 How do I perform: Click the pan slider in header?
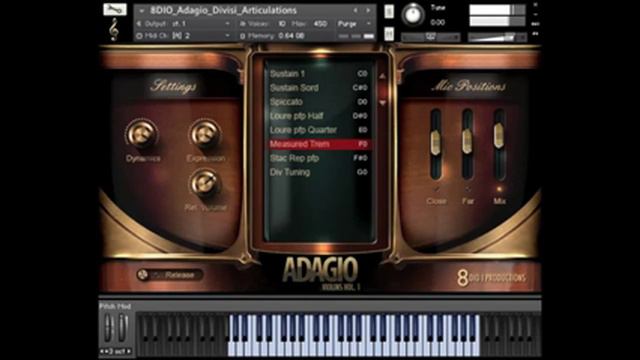(x=431, y=37)
